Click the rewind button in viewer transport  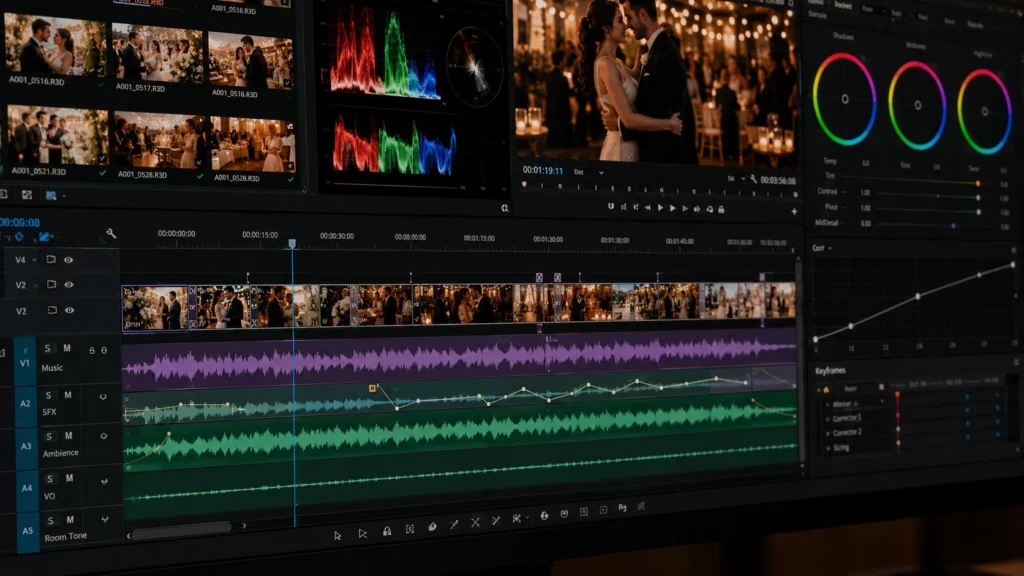click(x=648, y=207)
